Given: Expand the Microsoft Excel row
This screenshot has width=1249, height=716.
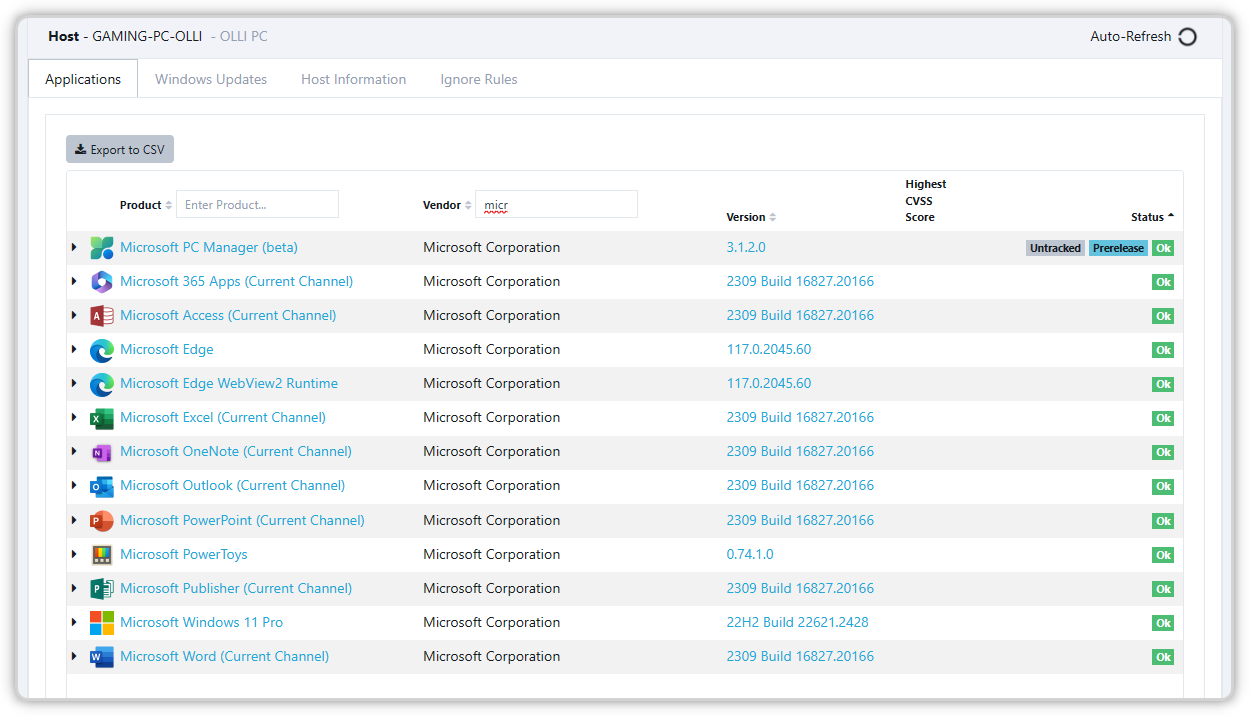Looking at the screenshot, I should [74, 417].
